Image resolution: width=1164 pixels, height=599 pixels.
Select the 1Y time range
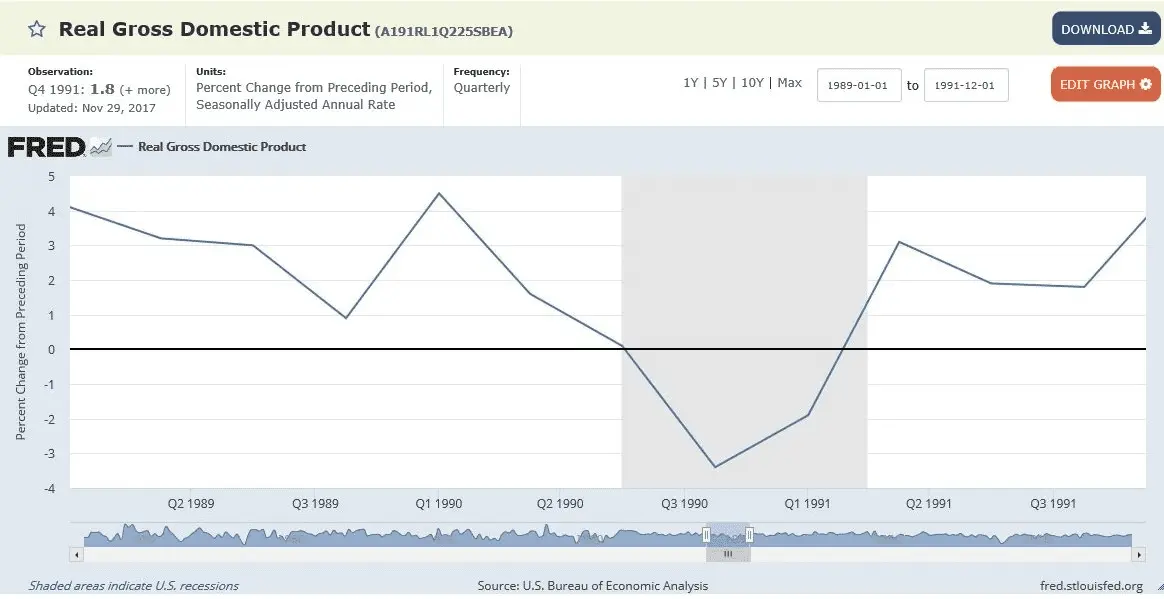pos(690,83)
